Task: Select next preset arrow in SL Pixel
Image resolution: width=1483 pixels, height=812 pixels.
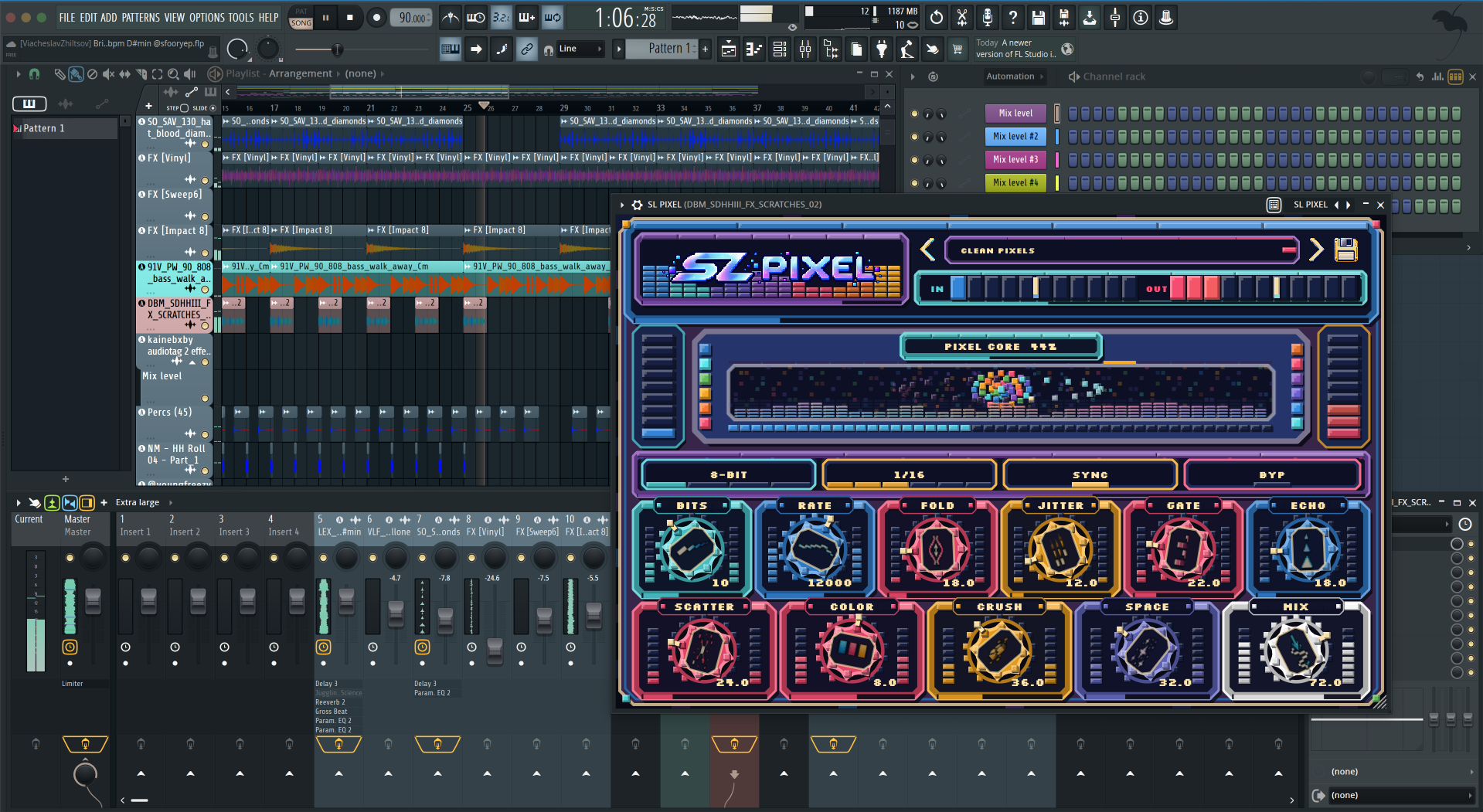Action: [1316, 250]
